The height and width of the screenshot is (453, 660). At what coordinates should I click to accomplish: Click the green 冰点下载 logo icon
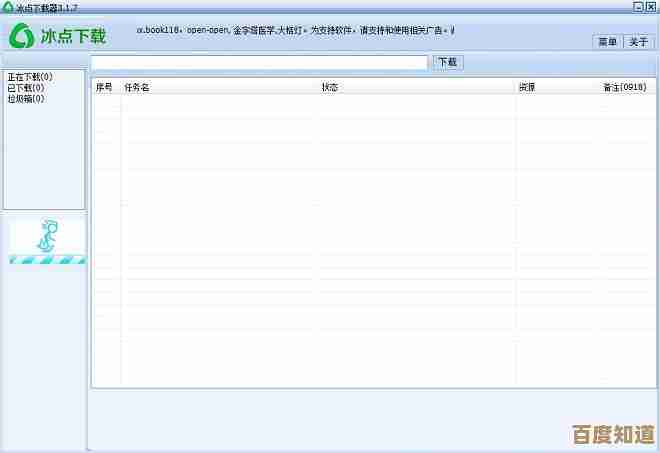click(22, 36)
